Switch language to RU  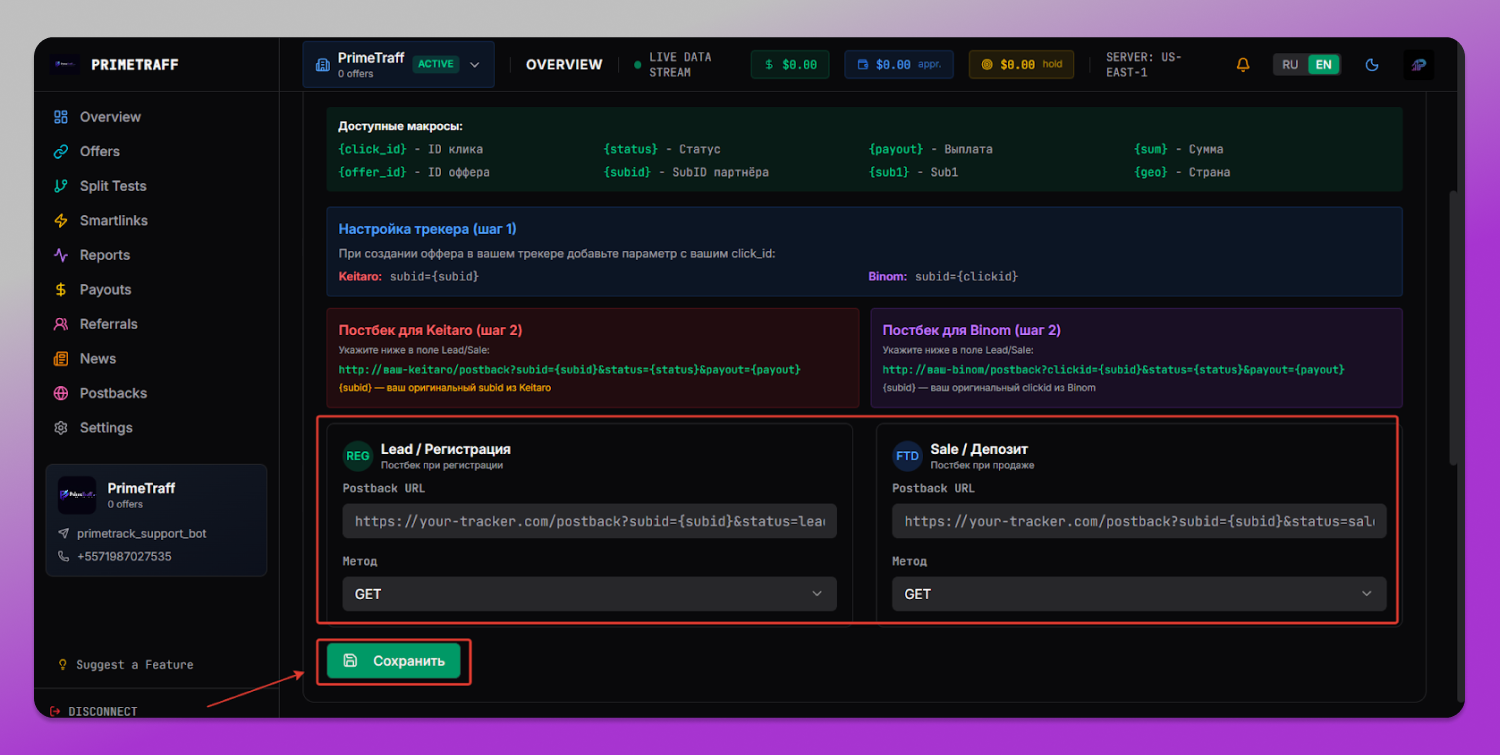click(x=1290, y=65)
